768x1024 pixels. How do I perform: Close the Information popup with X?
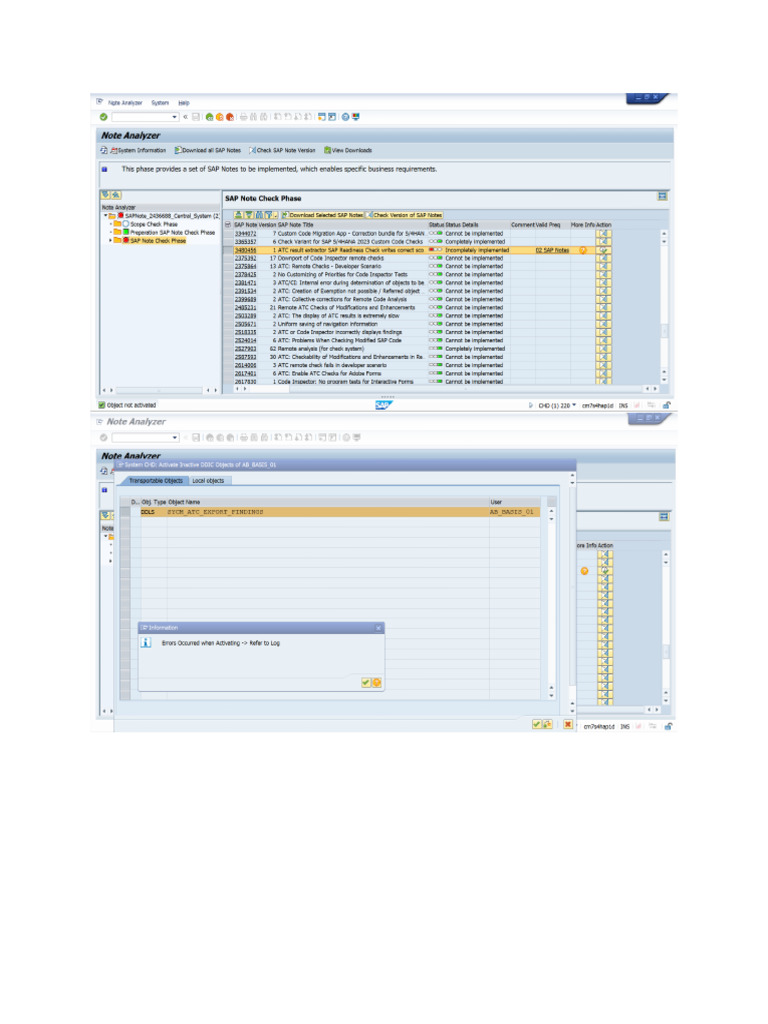[378, 628]
